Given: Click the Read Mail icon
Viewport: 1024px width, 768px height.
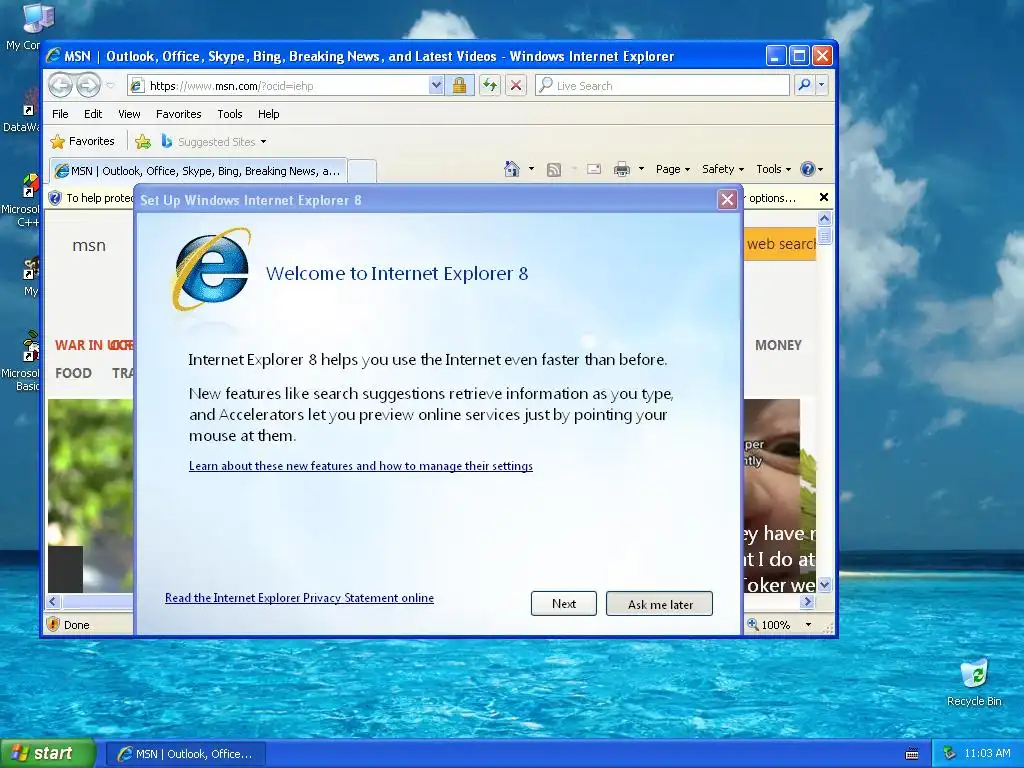Looking at the screenshot, I should pyautogui.click(x=594, y=169).
